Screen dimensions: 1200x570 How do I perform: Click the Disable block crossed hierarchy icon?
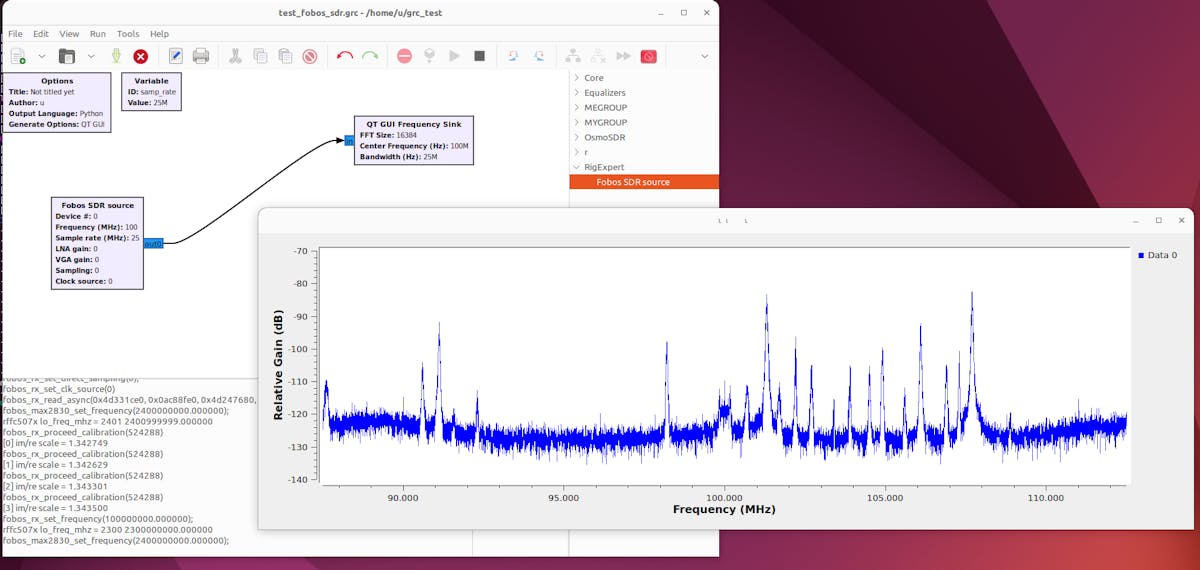tap(598, 56)
